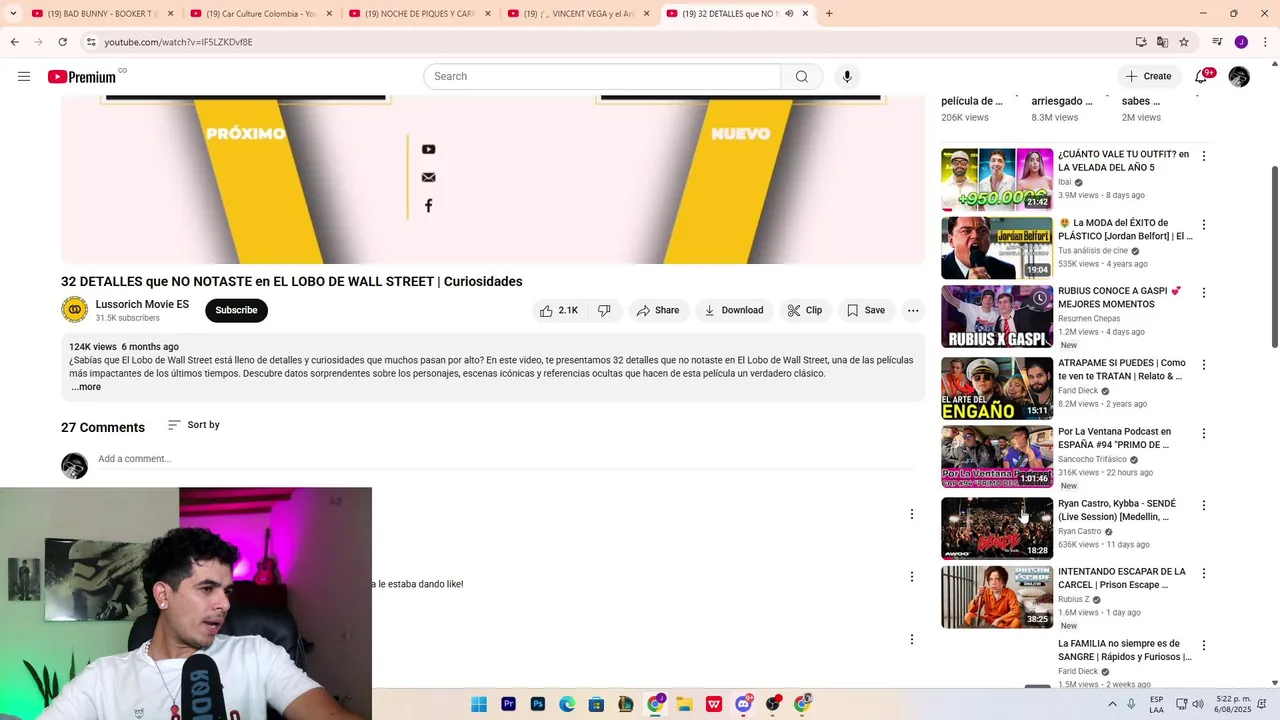Dislike the video with thumbs down
This screenshot has height=720, width=1280.
tap(604, 311)
